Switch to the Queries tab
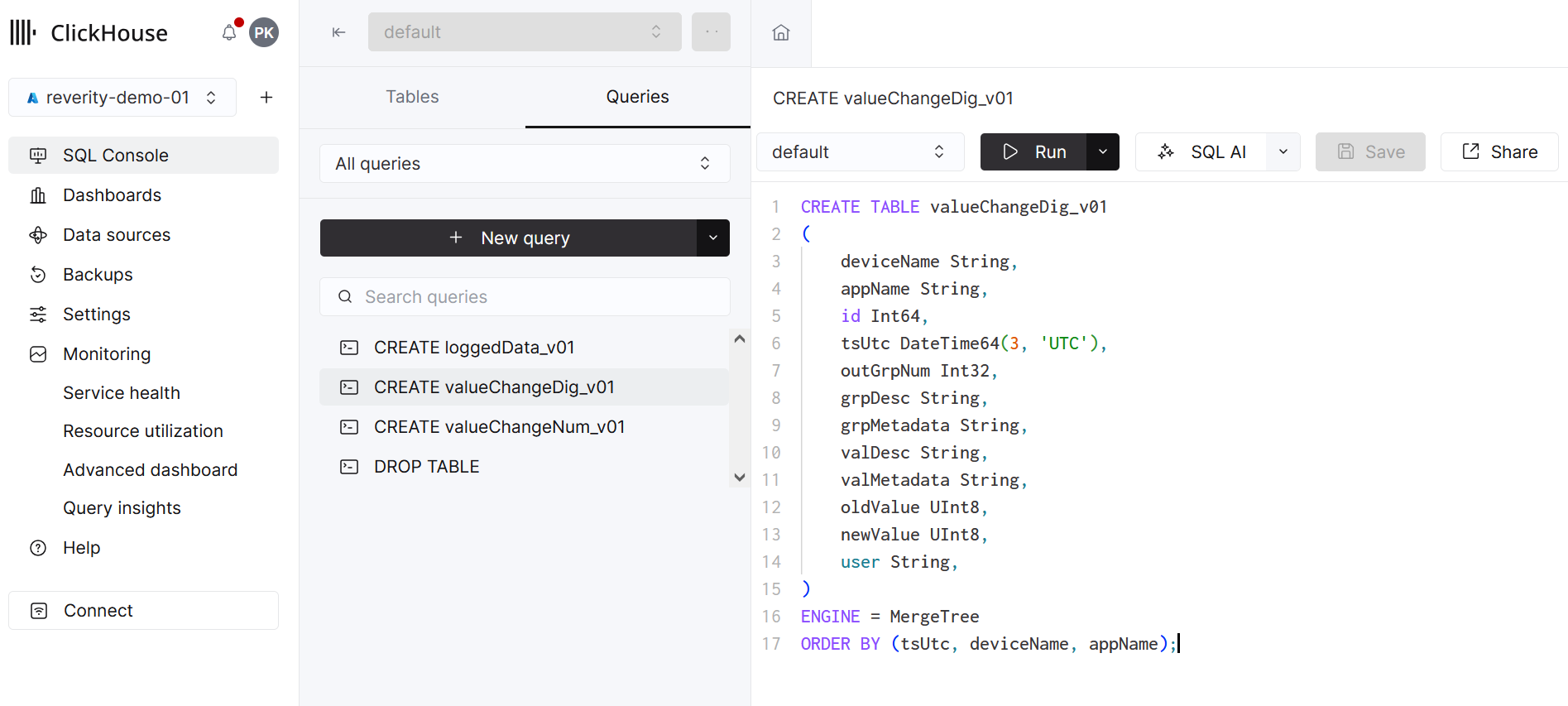This screenshot has width=1568, height=706. pos(638,97)
